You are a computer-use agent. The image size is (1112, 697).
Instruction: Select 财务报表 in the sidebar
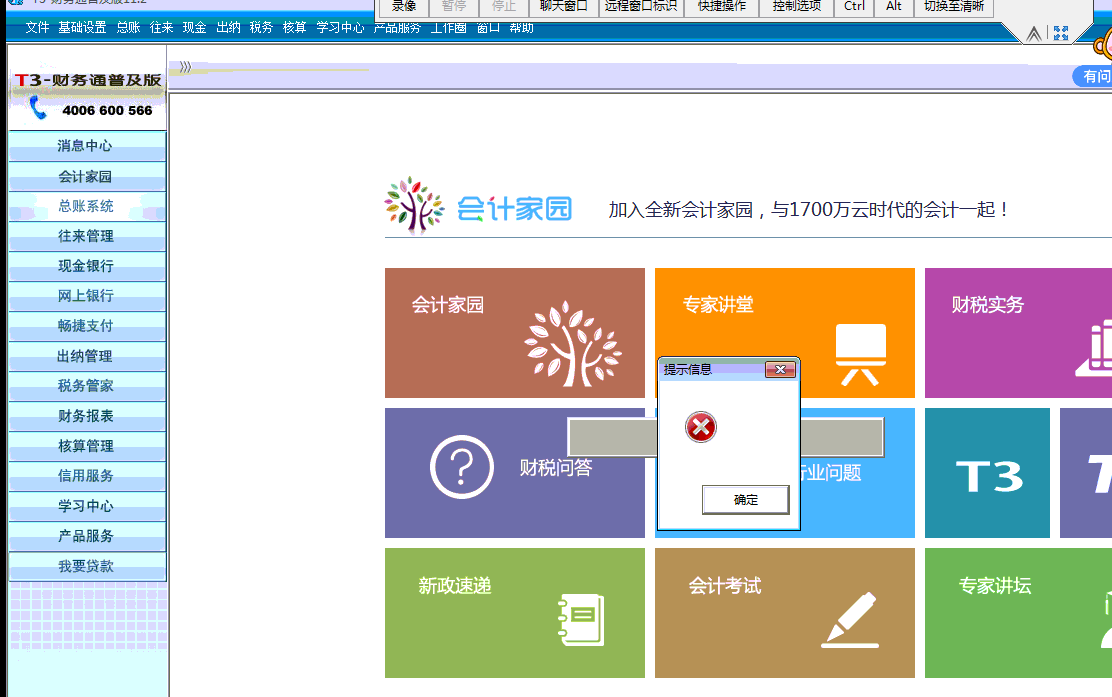[87, 416]
